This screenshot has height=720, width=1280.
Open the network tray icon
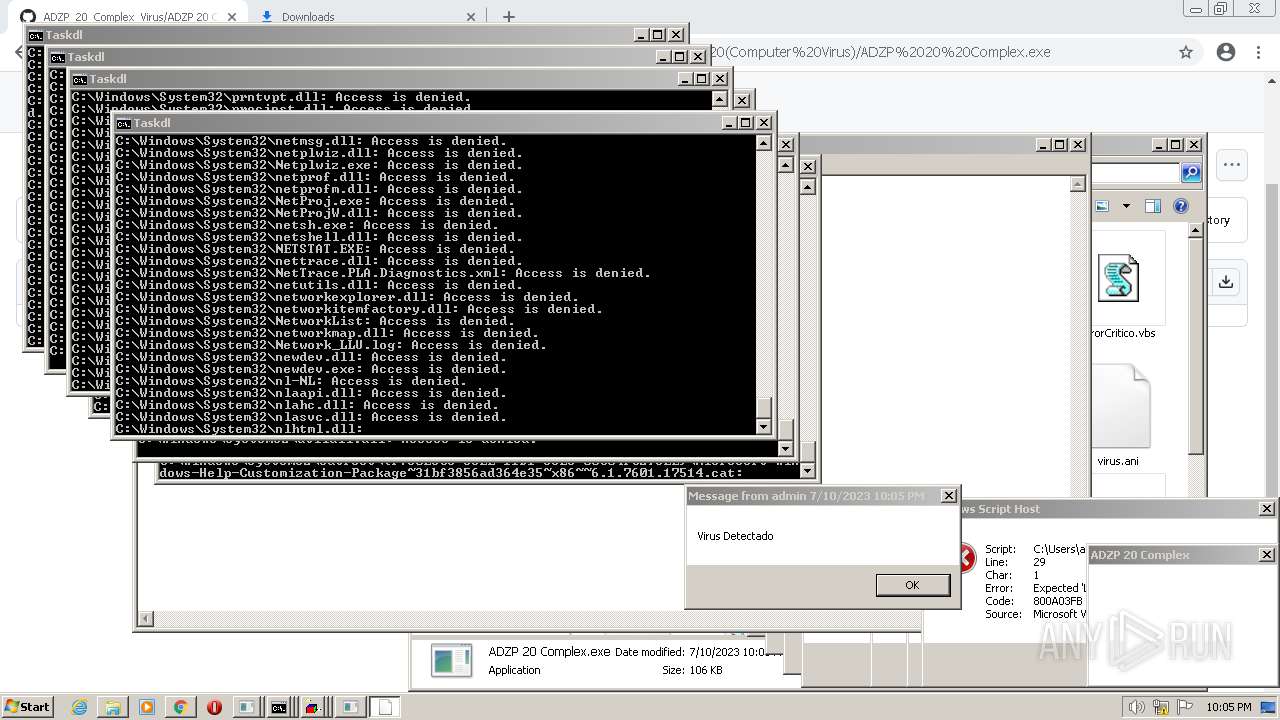1160,707
